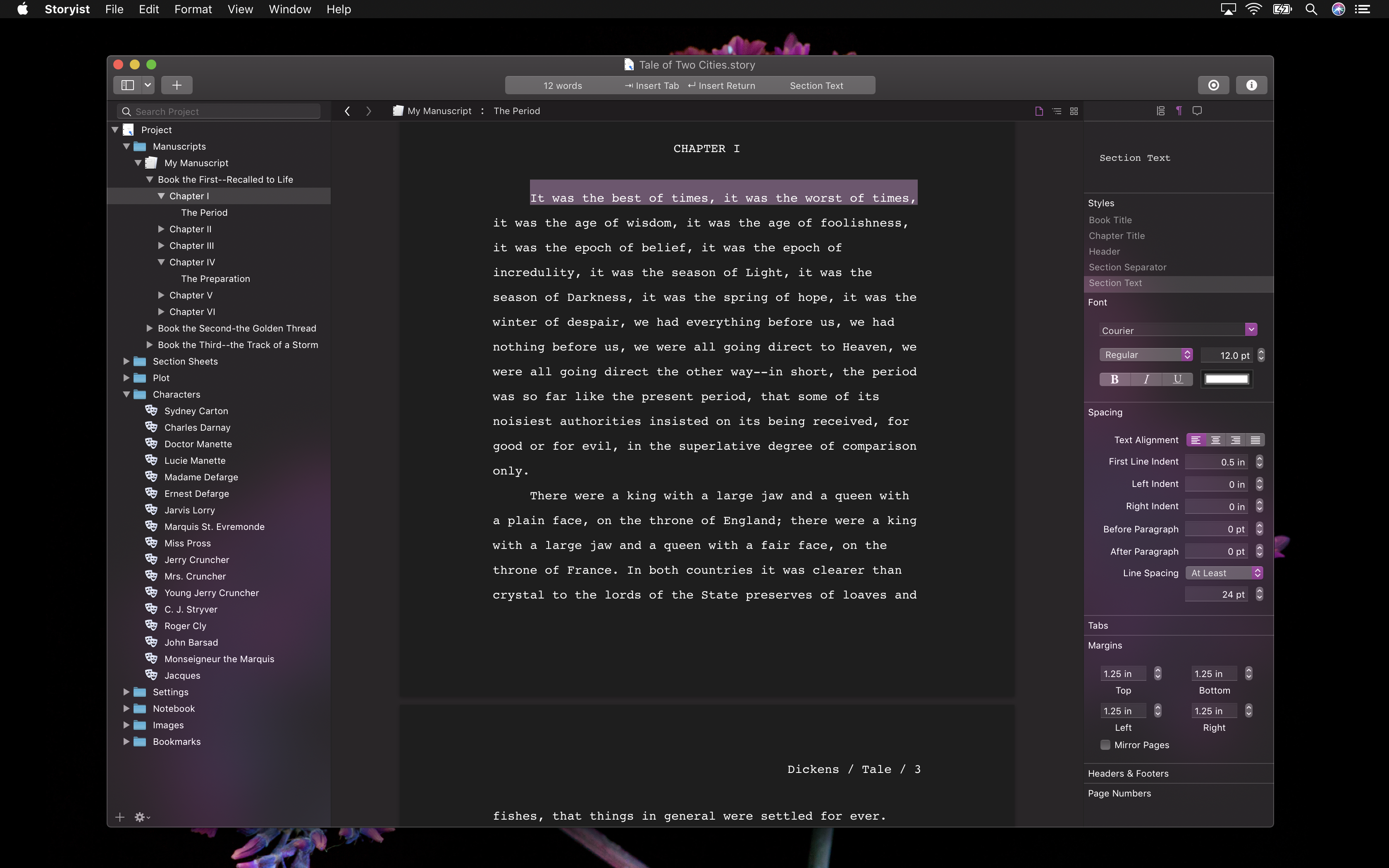
Task: Open the sidebar view options dropdown arrow
Action: point(148,85)
